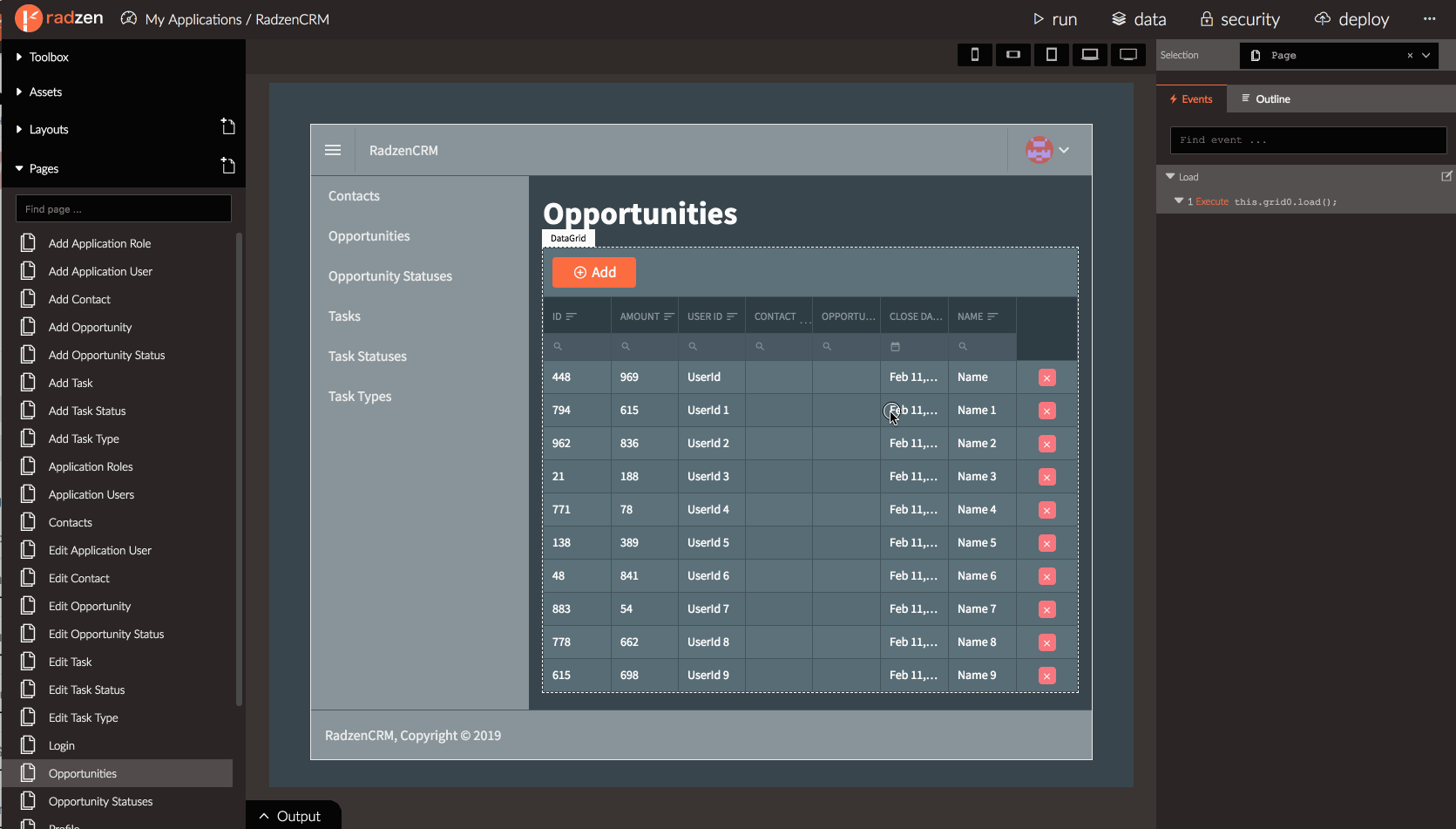Focus the Find event search field
Viewport: 1456px width, 829px height.
[x=1308, y=140]
